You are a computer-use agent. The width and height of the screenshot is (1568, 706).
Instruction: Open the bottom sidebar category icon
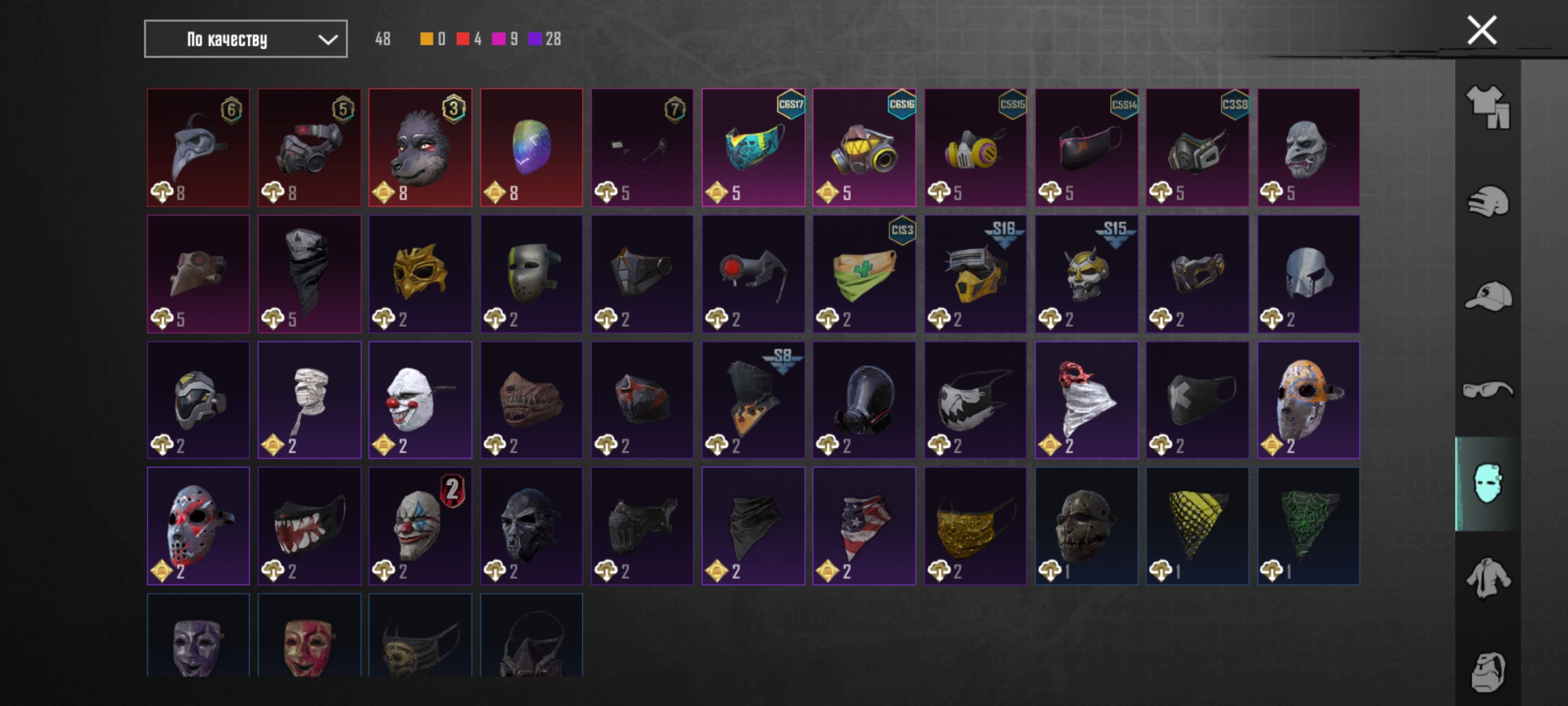pyautogui.click(x=1488, y=671)
